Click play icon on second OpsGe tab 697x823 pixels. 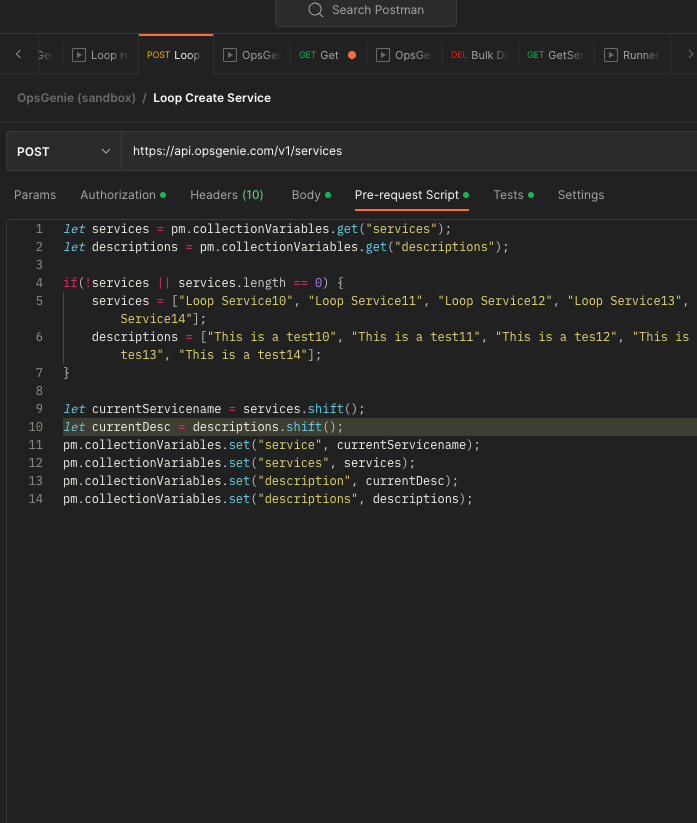click(x=383, y=55)
